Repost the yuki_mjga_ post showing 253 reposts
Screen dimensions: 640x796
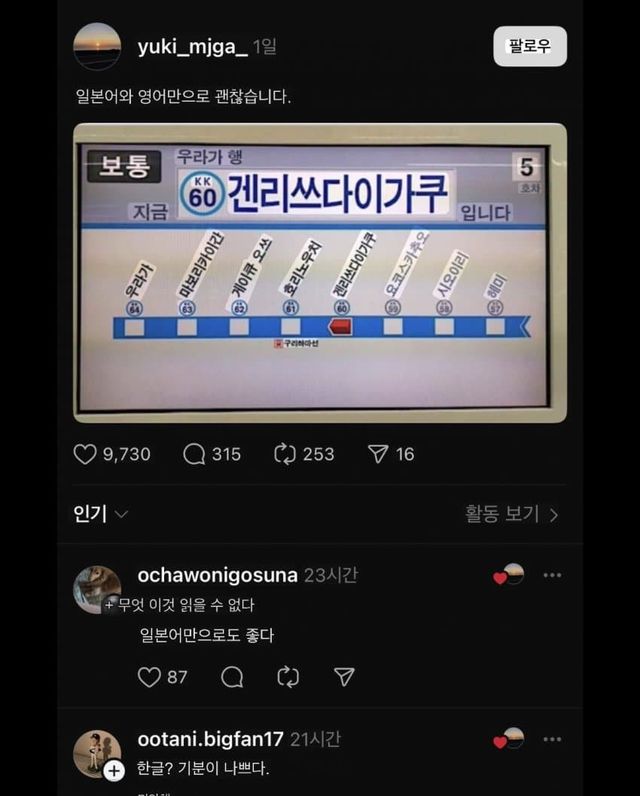pyautogui.click(x=285, y=454)
